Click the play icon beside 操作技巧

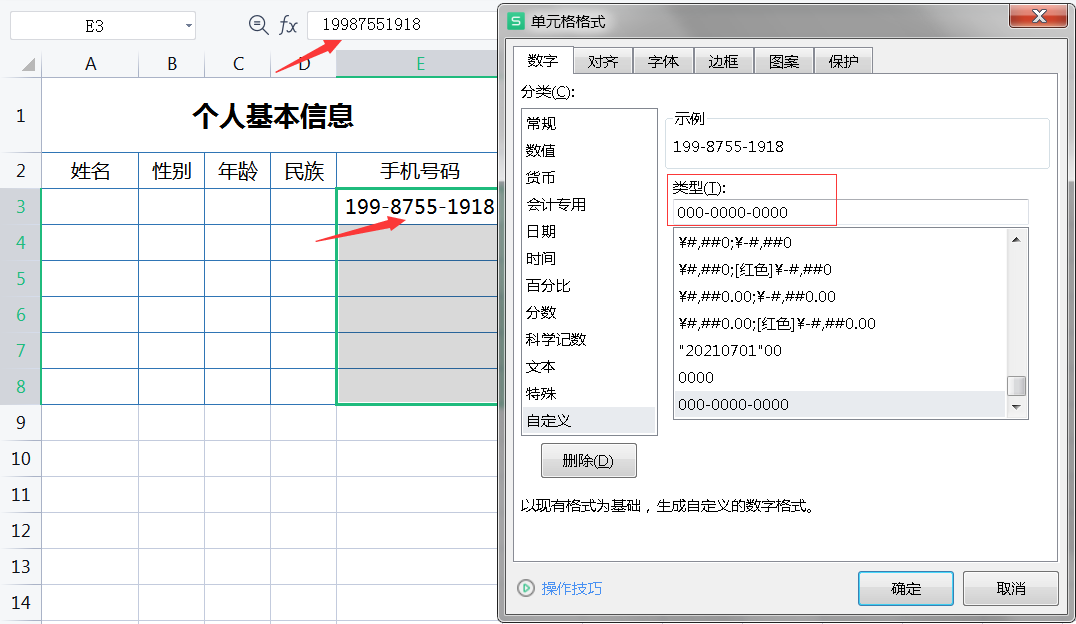point(526,588)
